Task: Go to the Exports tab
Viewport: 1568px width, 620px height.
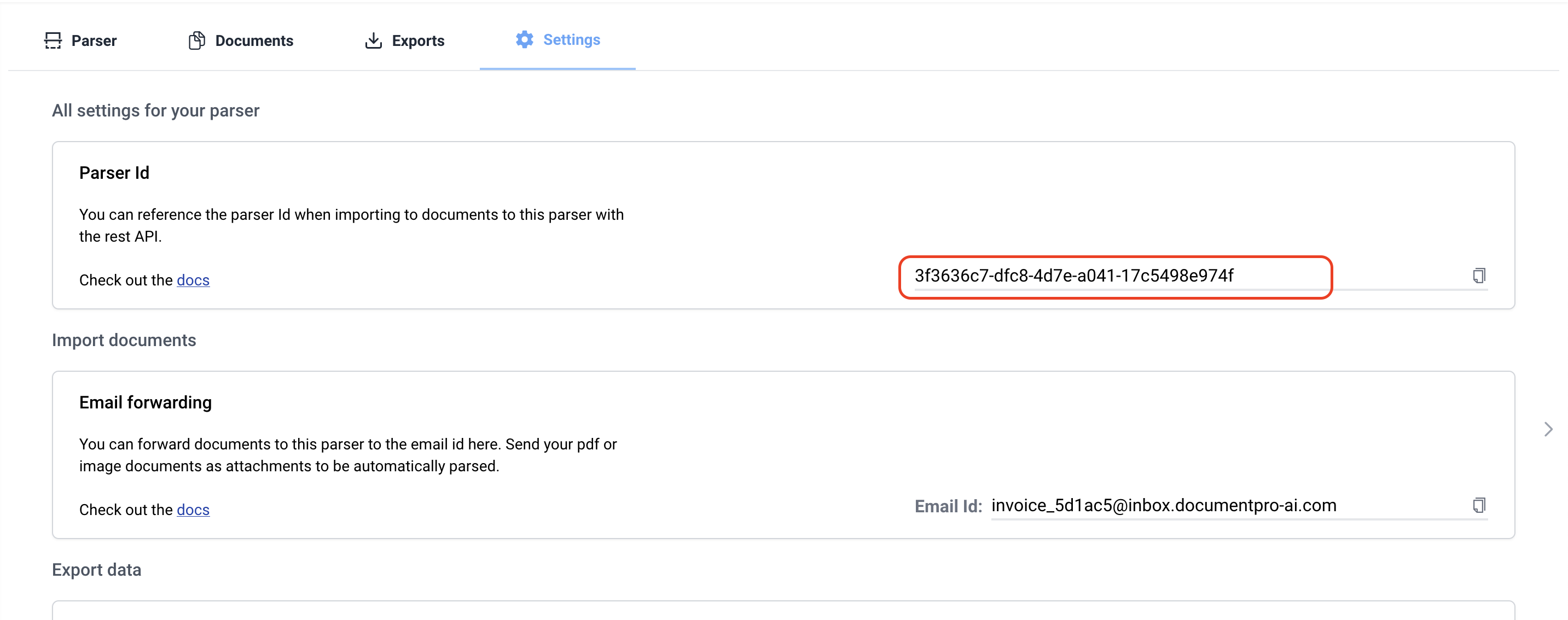Action: [405, 40]
